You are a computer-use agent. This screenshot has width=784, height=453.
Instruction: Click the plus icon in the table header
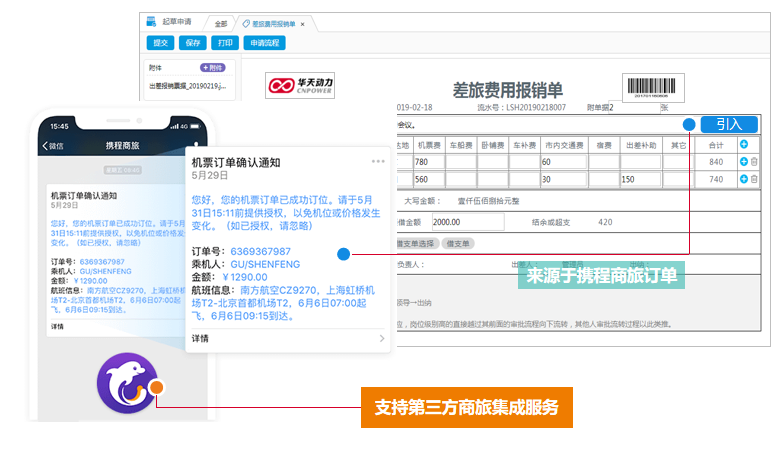pyautogui.click(x=743, y=145)
